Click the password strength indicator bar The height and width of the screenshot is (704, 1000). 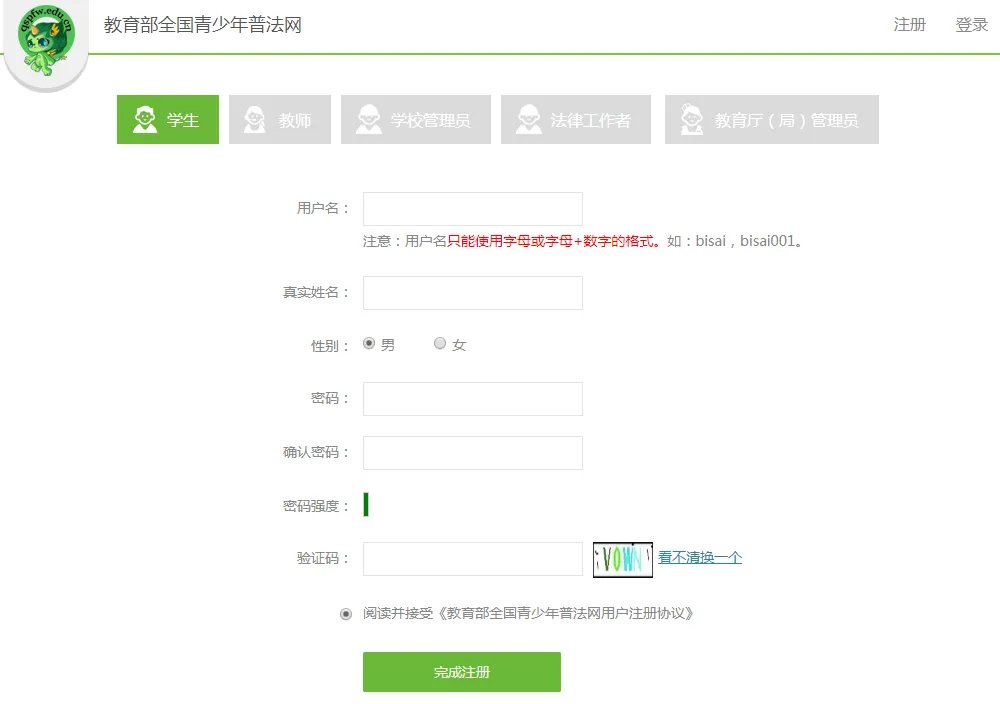[366, 505]
